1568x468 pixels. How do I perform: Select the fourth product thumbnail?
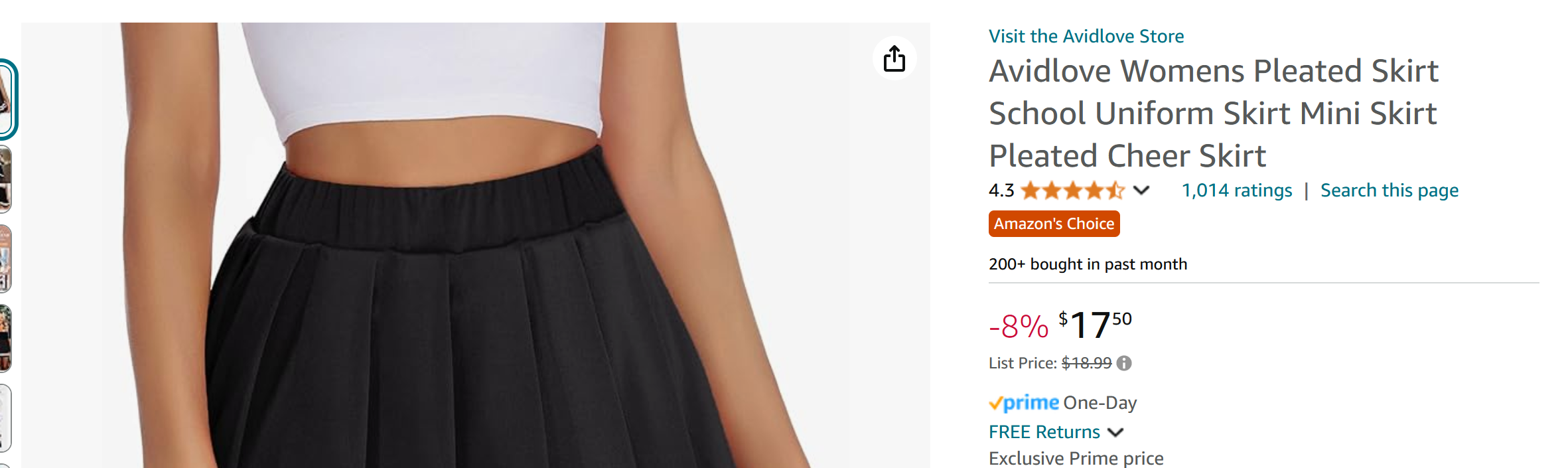tap(5, 339)
